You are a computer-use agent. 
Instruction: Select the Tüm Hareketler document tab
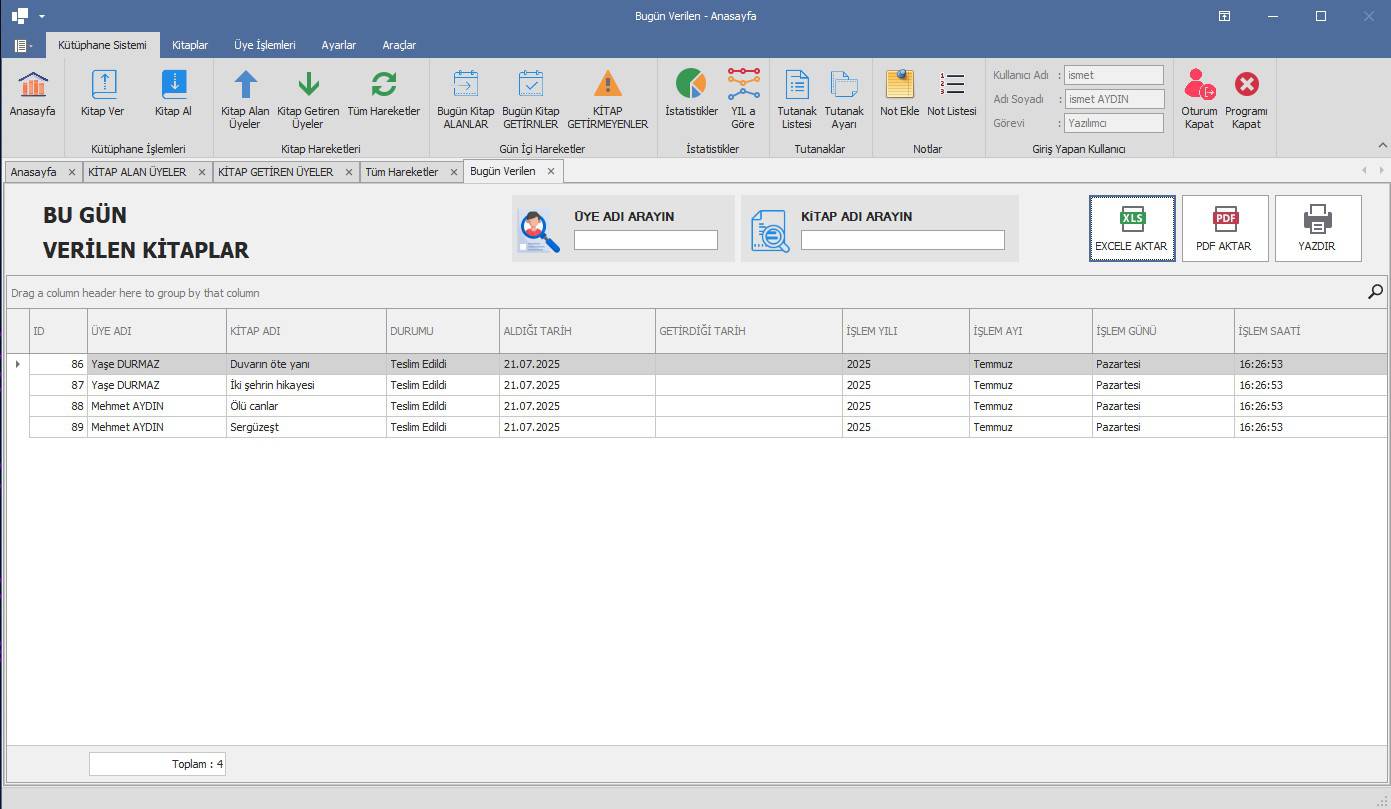(401, 172)
